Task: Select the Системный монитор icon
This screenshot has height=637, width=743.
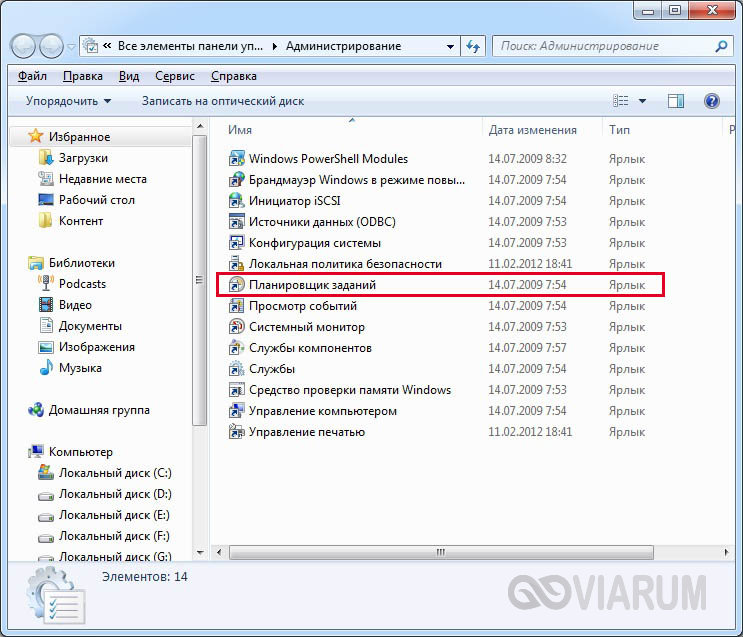Action: coord(236,327)
